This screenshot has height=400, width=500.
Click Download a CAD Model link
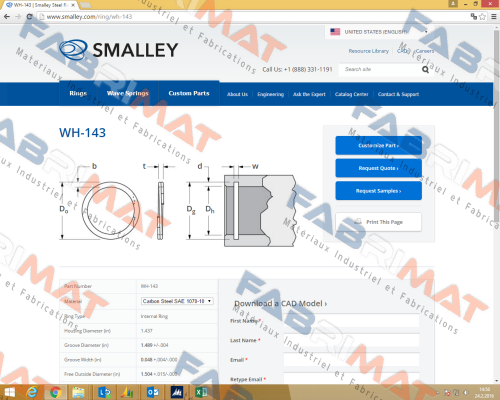pyautogui.click(x=281, y=303)
